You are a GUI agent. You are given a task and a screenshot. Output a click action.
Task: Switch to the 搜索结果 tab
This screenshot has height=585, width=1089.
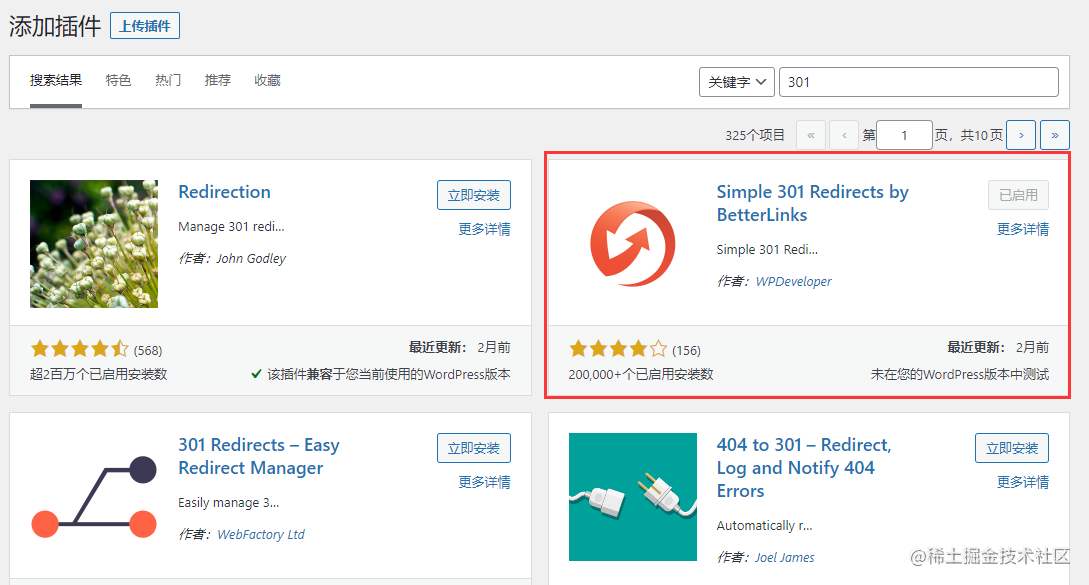pyautogui.click(x=56, y=81)
